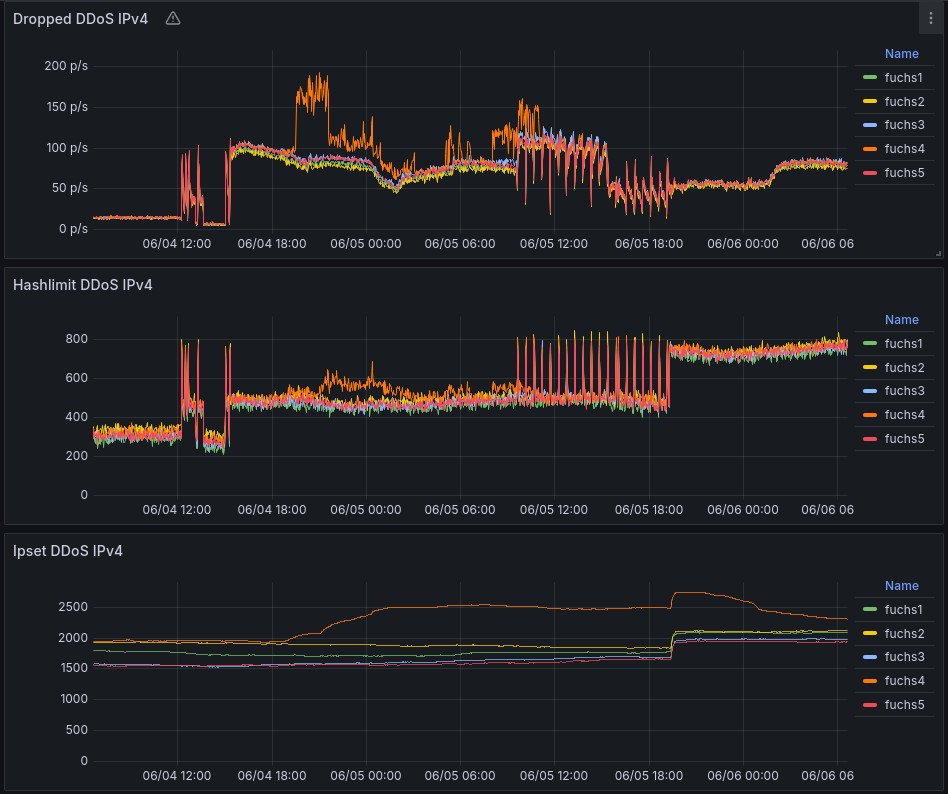Sort by Name header in Dropped DDoS legend
The width and height of the screenshot is (948, 794).
901,54
